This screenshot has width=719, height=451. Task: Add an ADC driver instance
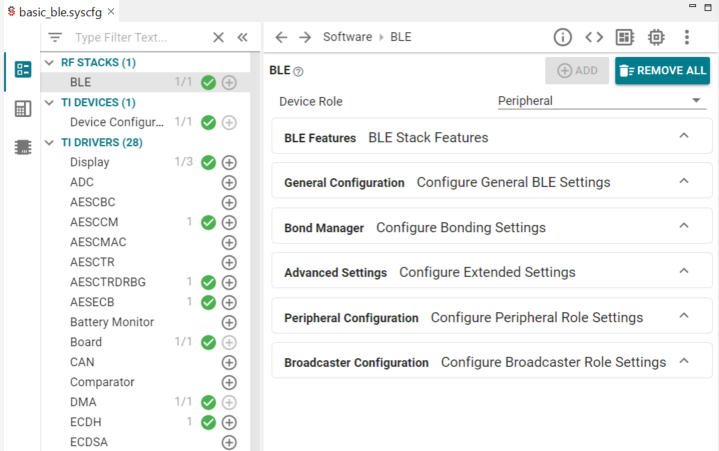click(x=229, y=182)
